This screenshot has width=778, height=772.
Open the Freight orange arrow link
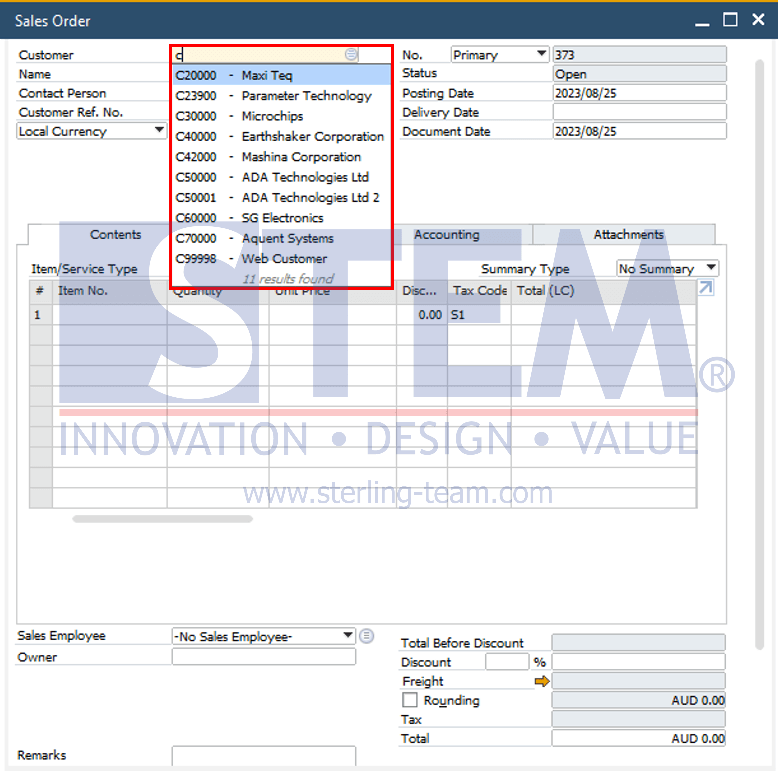[542, 681]
